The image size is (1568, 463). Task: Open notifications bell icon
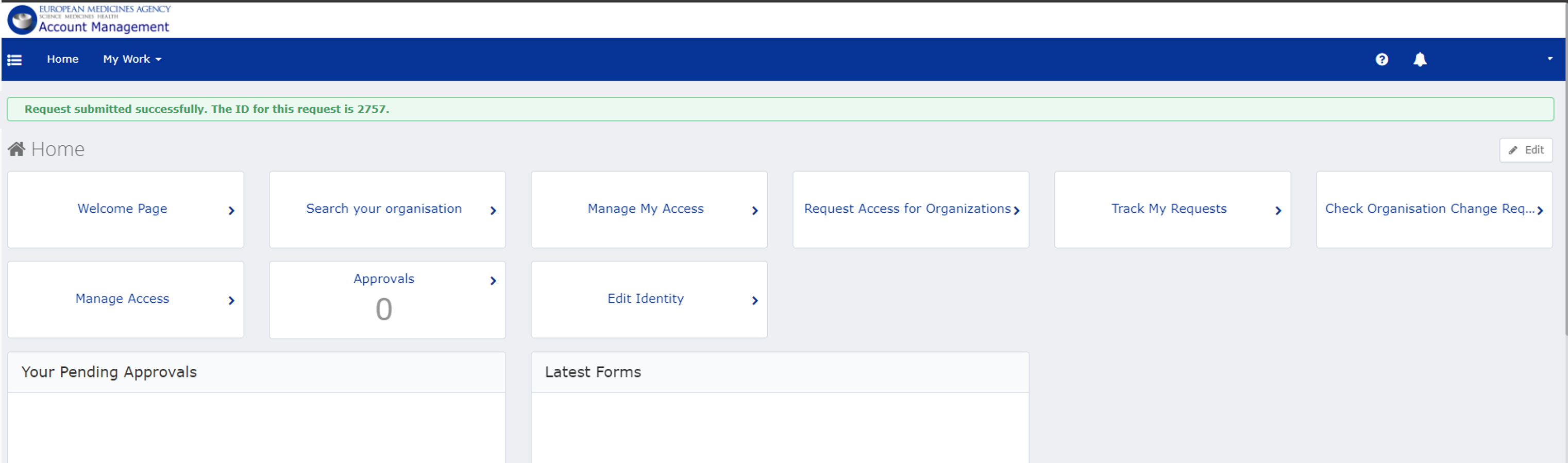click(1420, 59)
